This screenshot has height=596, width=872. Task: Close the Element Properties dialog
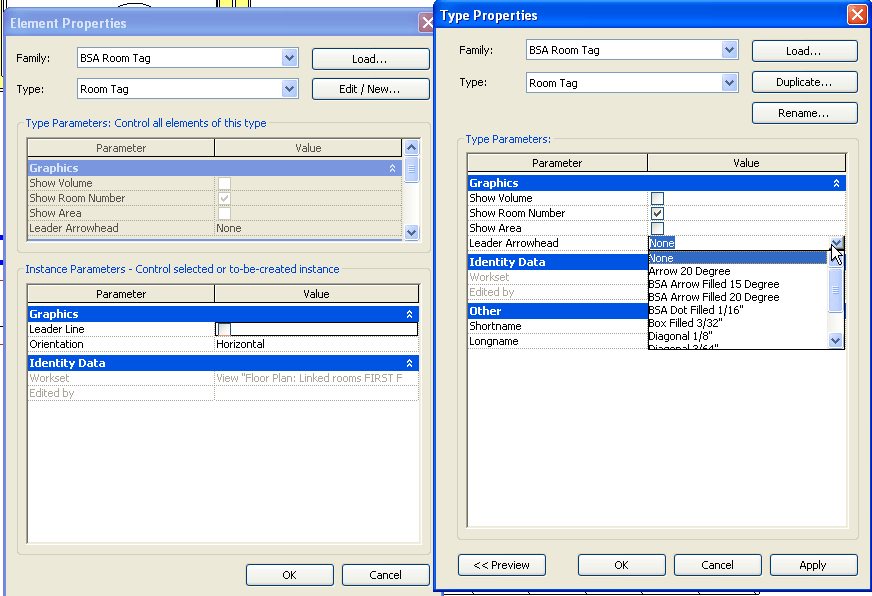[x=427, y=23]
